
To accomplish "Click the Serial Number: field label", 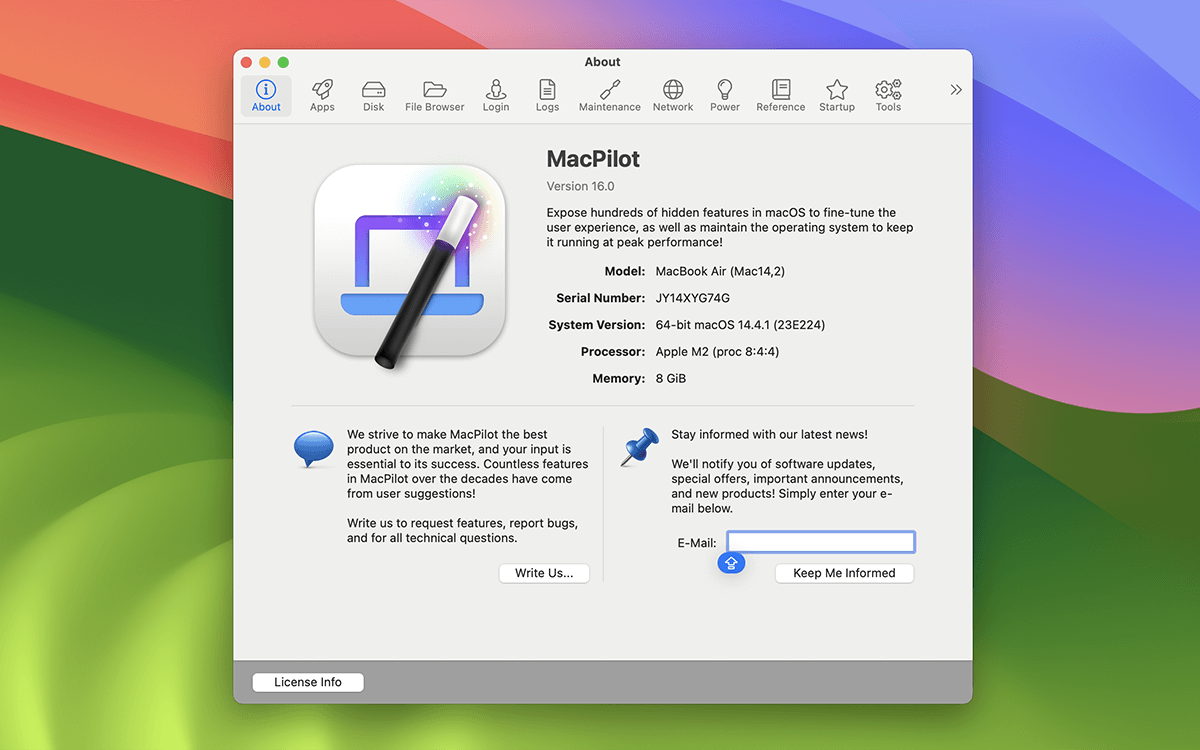I will coord(601,298).
